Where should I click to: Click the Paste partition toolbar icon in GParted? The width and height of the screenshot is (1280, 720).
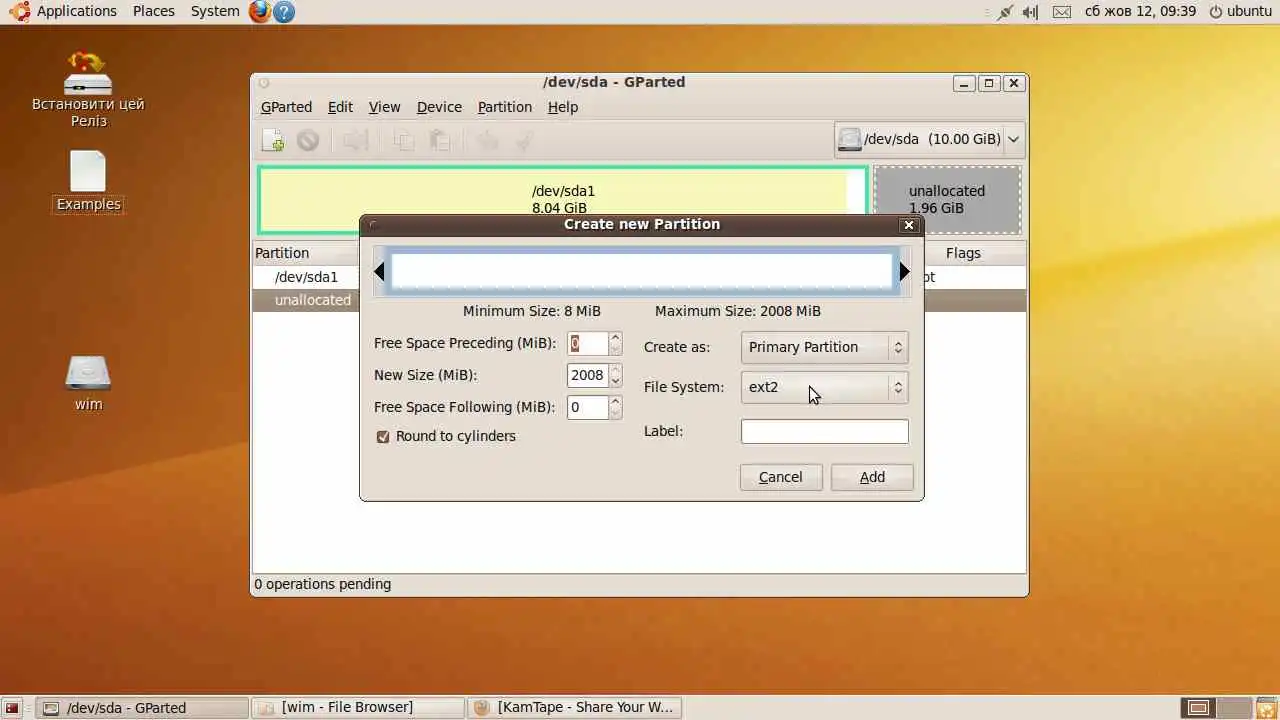440,141
